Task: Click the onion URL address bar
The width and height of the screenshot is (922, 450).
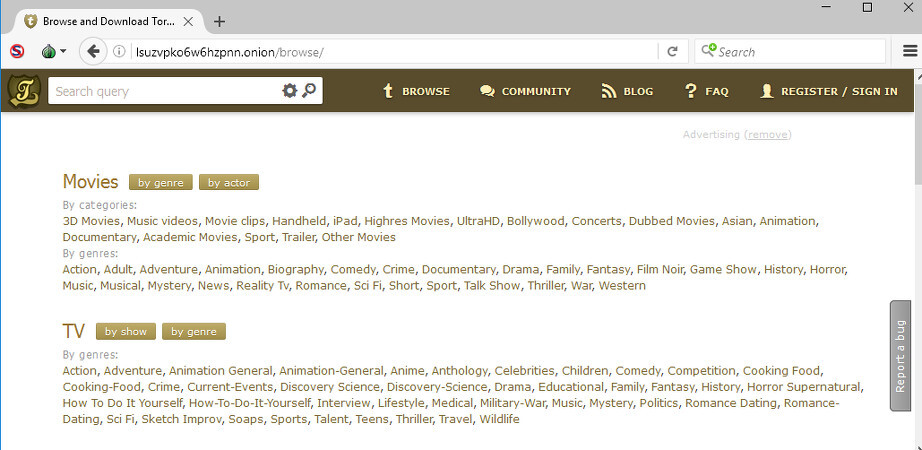Action: [x=394, y=52]
